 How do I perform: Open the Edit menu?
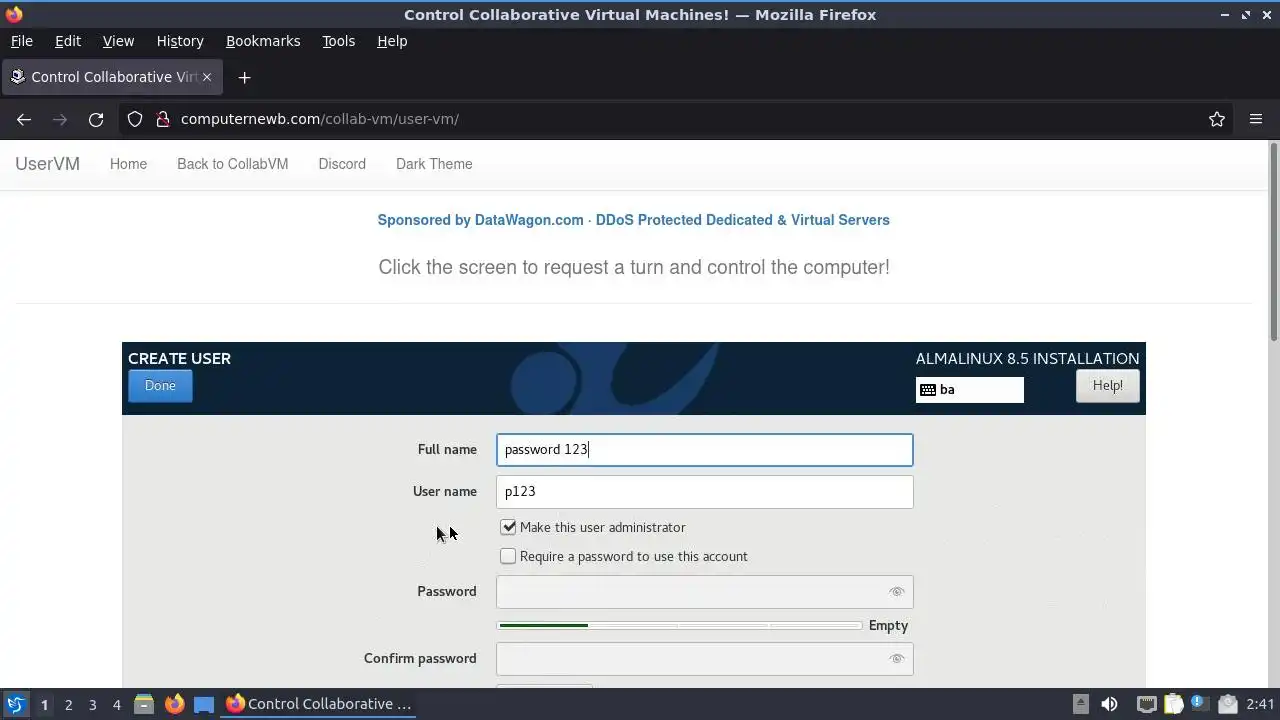point(68,41)
